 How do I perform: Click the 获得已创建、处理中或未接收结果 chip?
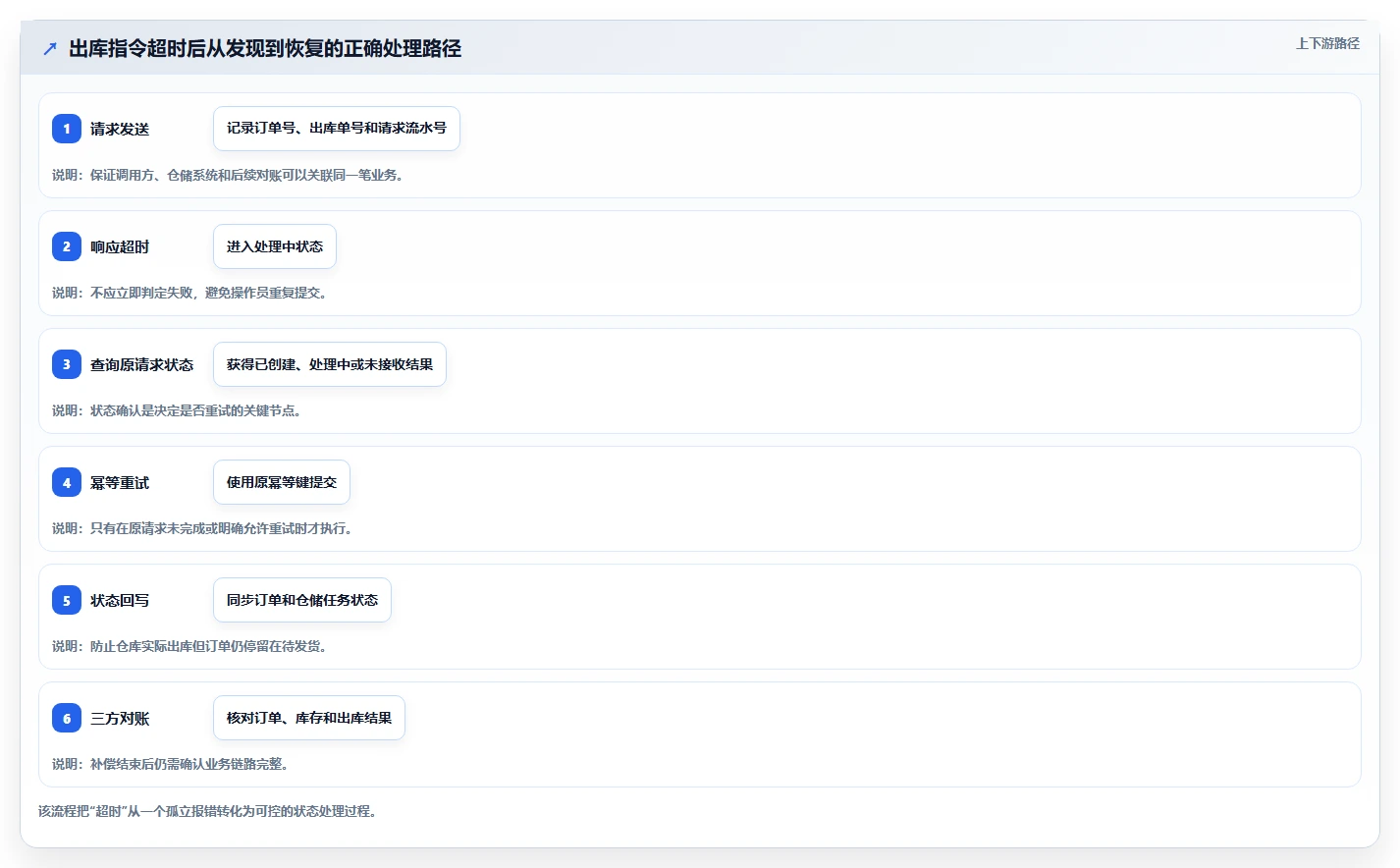click(330, 364)
